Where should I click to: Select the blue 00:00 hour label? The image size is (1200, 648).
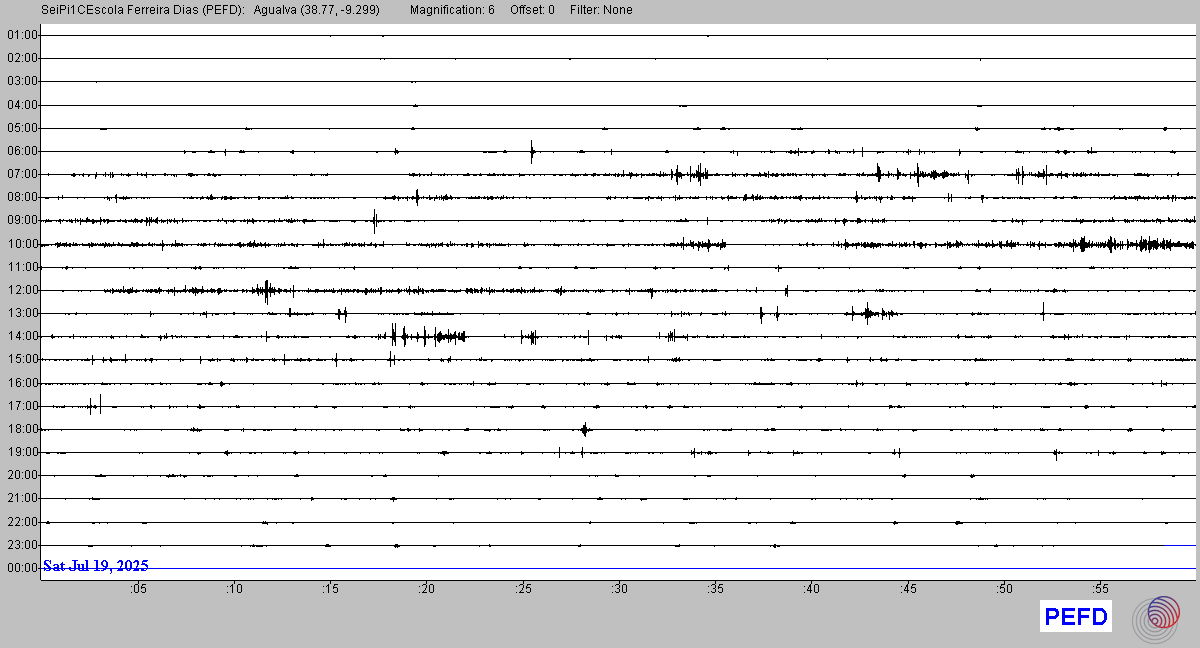point(22,568)
